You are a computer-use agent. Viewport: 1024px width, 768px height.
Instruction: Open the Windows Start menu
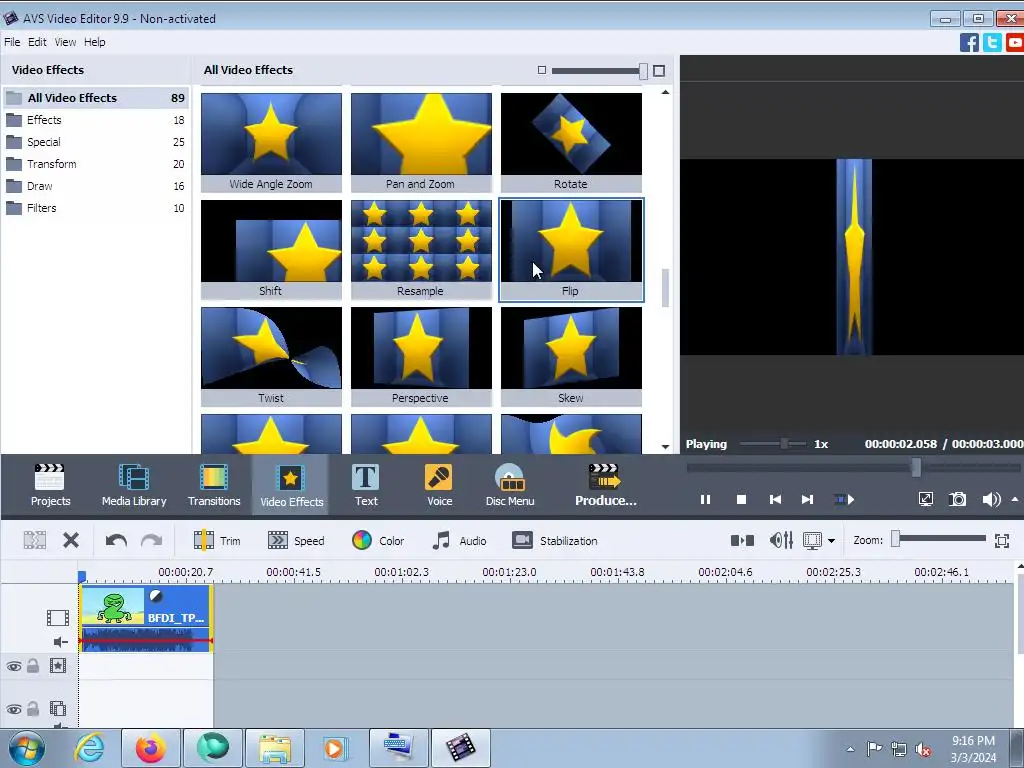click(x=26, y=748)
